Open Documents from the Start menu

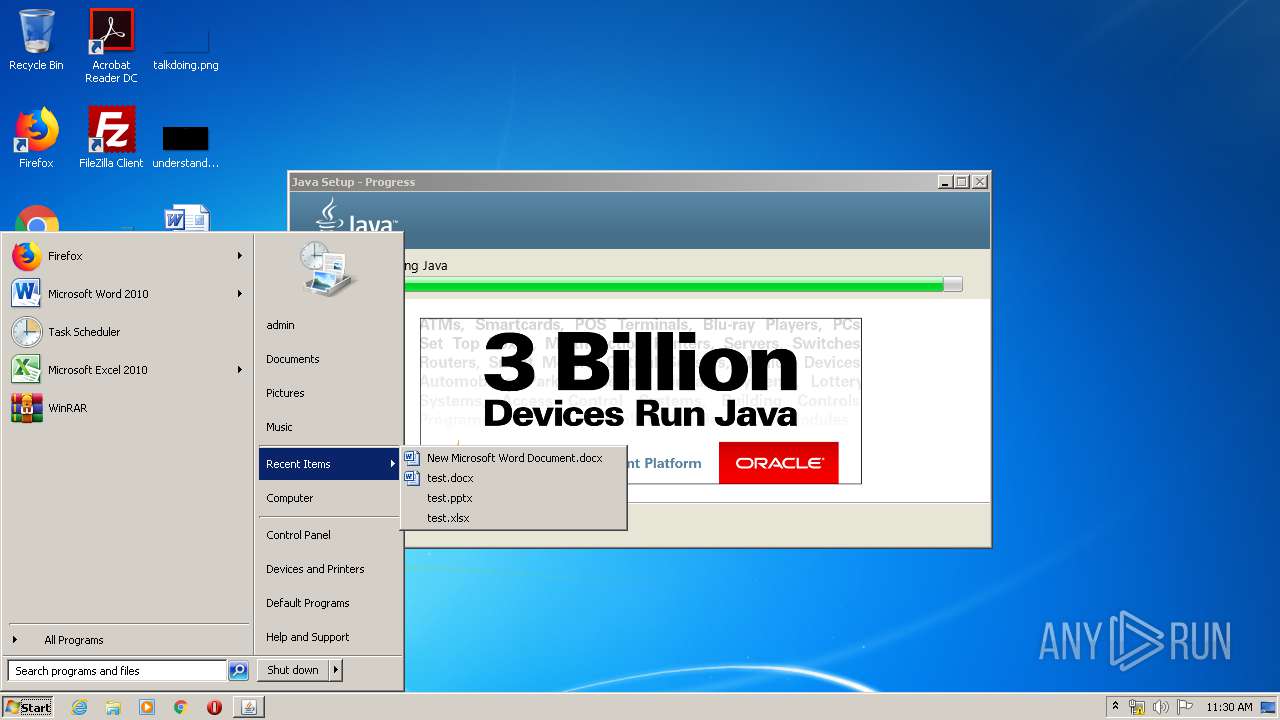tap(329, 359)
